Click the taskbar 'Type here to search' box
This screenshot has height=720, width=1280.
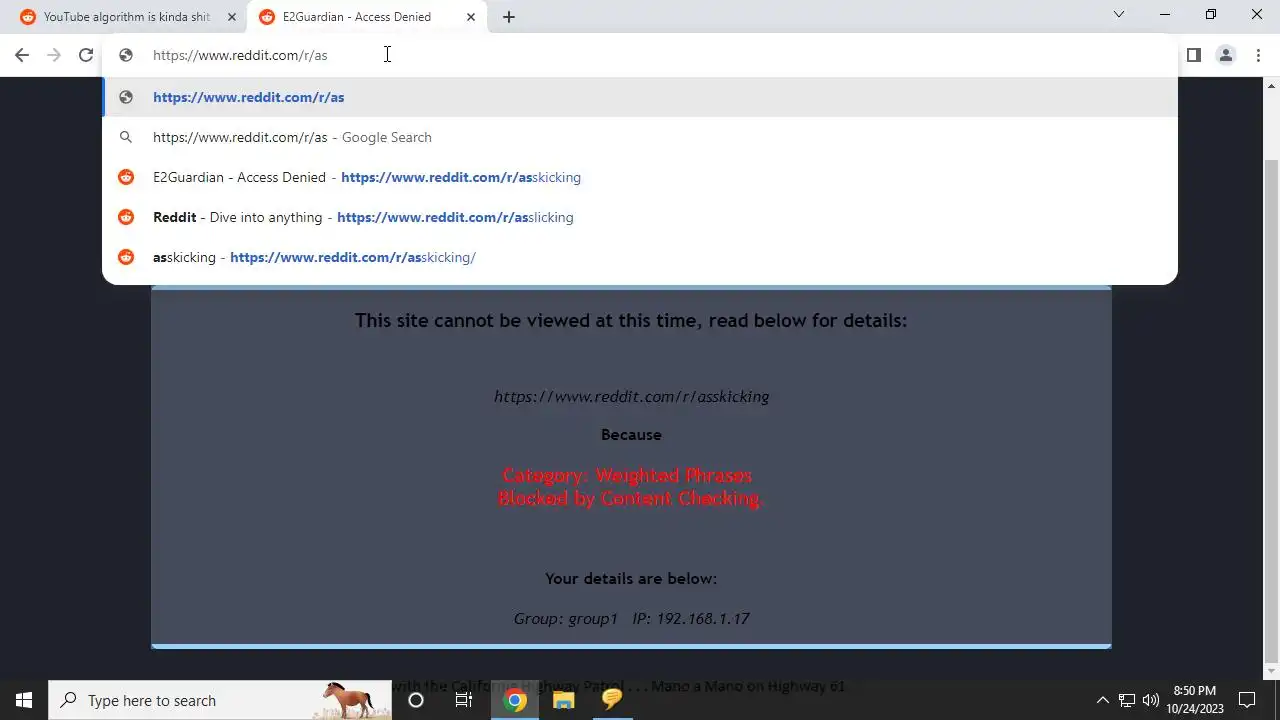(220, 700)
